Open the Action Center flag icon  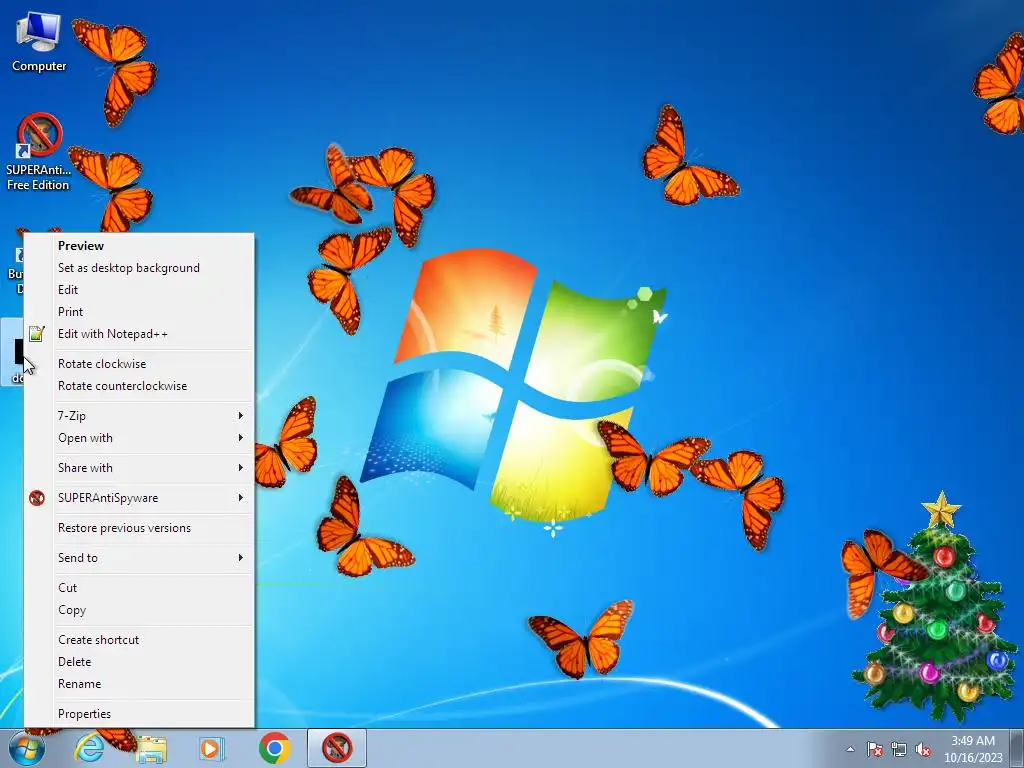click(875, 749)
